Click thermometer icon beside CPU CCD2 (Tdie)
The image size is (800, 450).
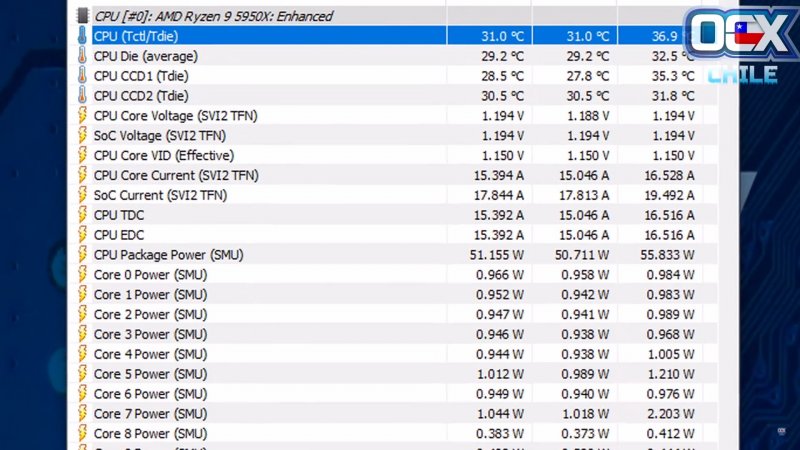tap(82, 95)
